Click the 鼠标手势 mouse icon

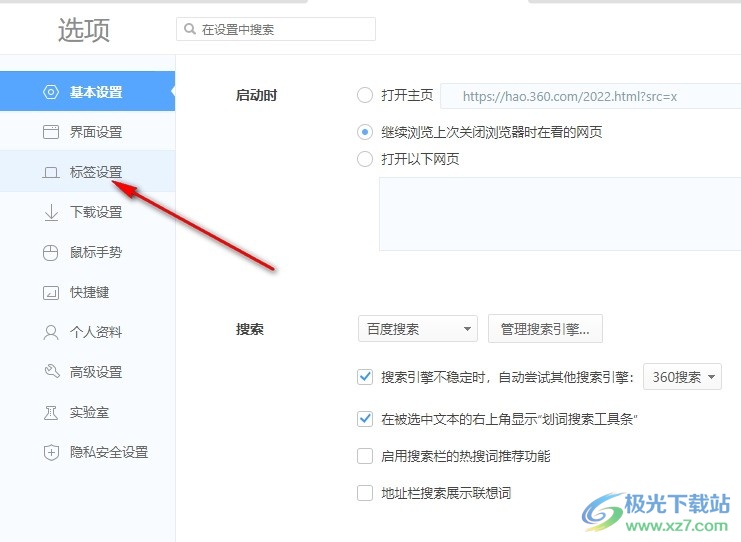click(x=51, y=253)
